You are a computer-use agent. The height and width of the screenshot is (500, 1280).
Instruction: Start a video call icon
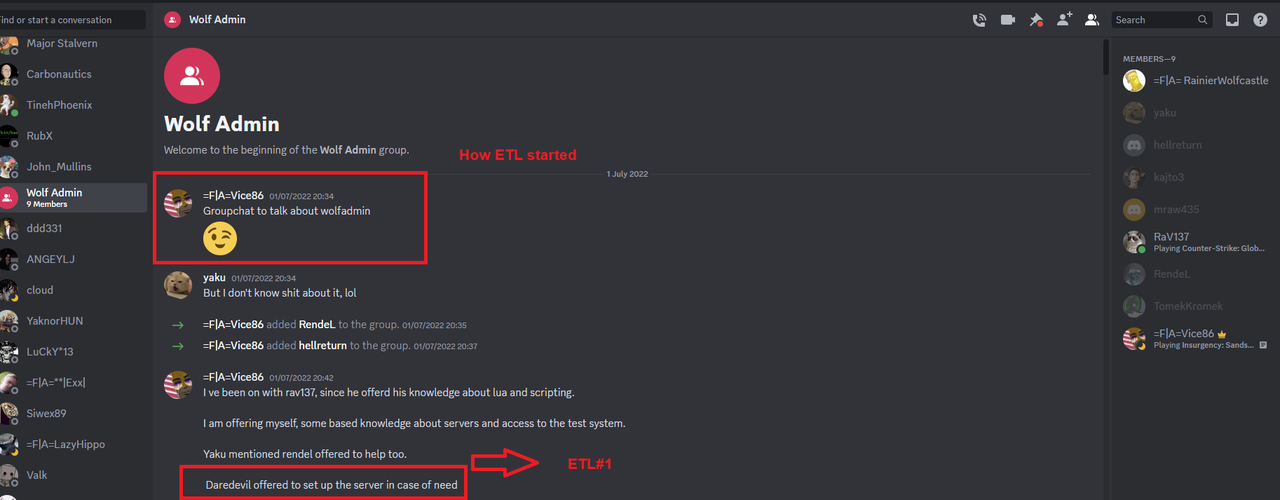click(x=1007, y=19)
